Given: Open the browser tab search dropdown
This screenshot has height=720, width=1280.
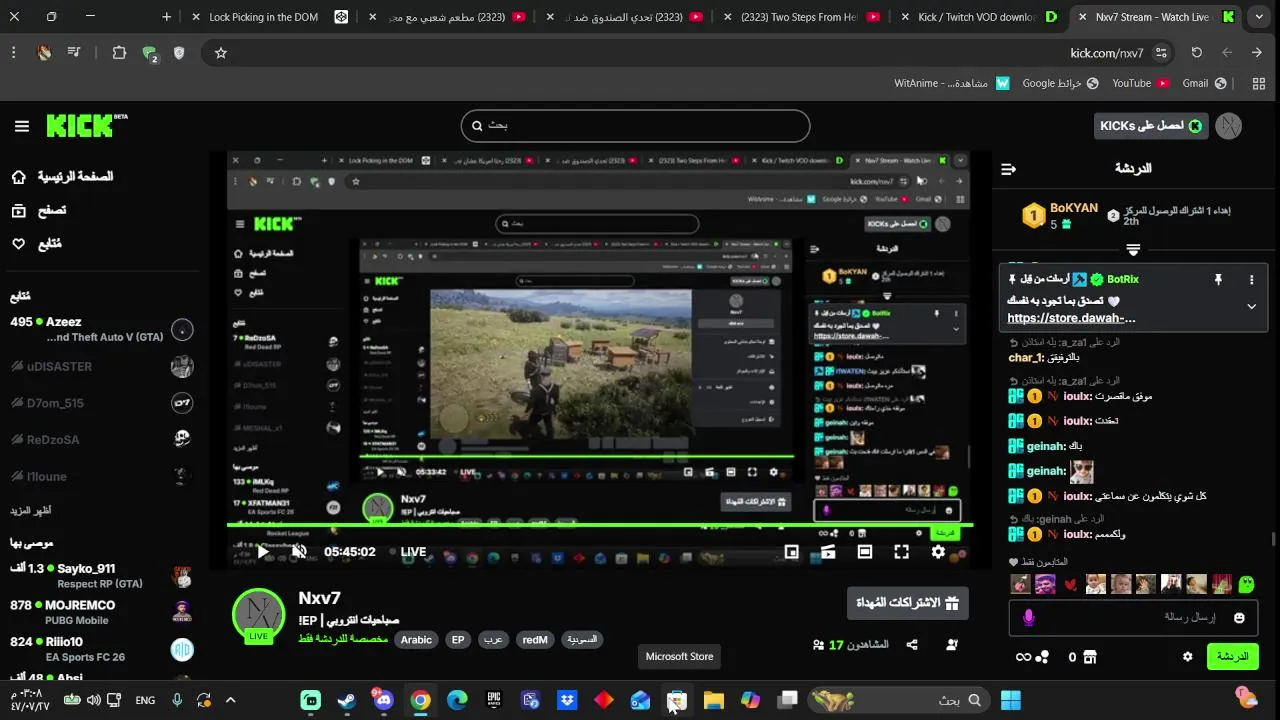Looking at the screenshot, I should click(1259, 17).
